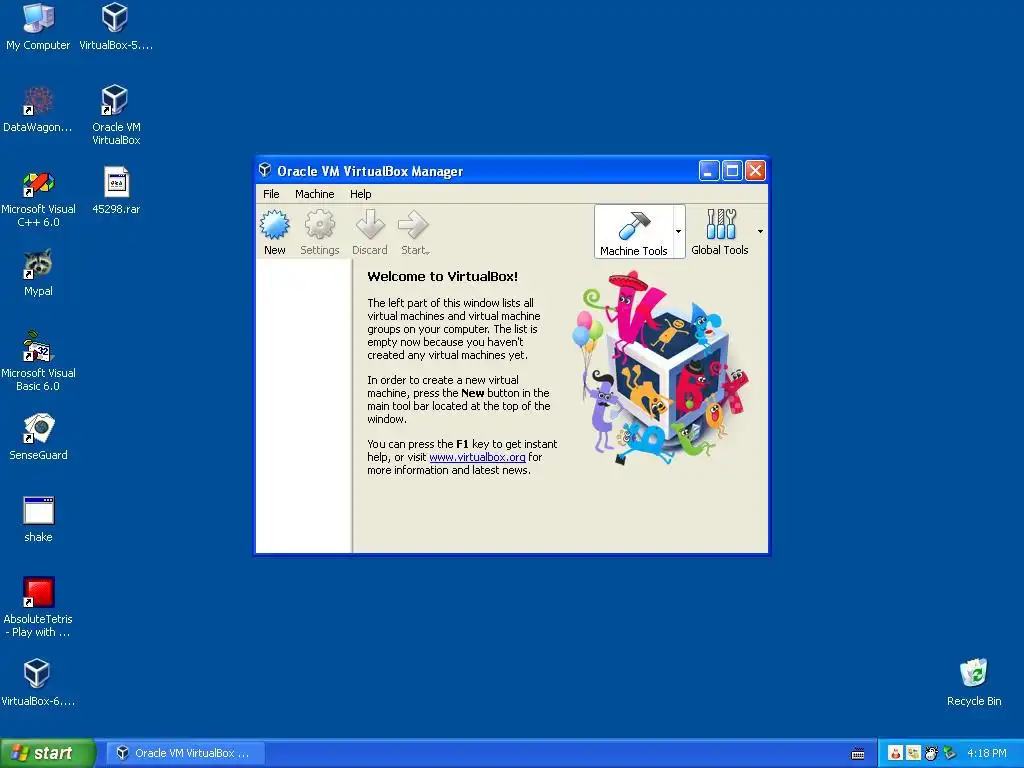Click the cow face system tray icon
Viewport: 1024px width, 768px height.
tap(931, 753)
